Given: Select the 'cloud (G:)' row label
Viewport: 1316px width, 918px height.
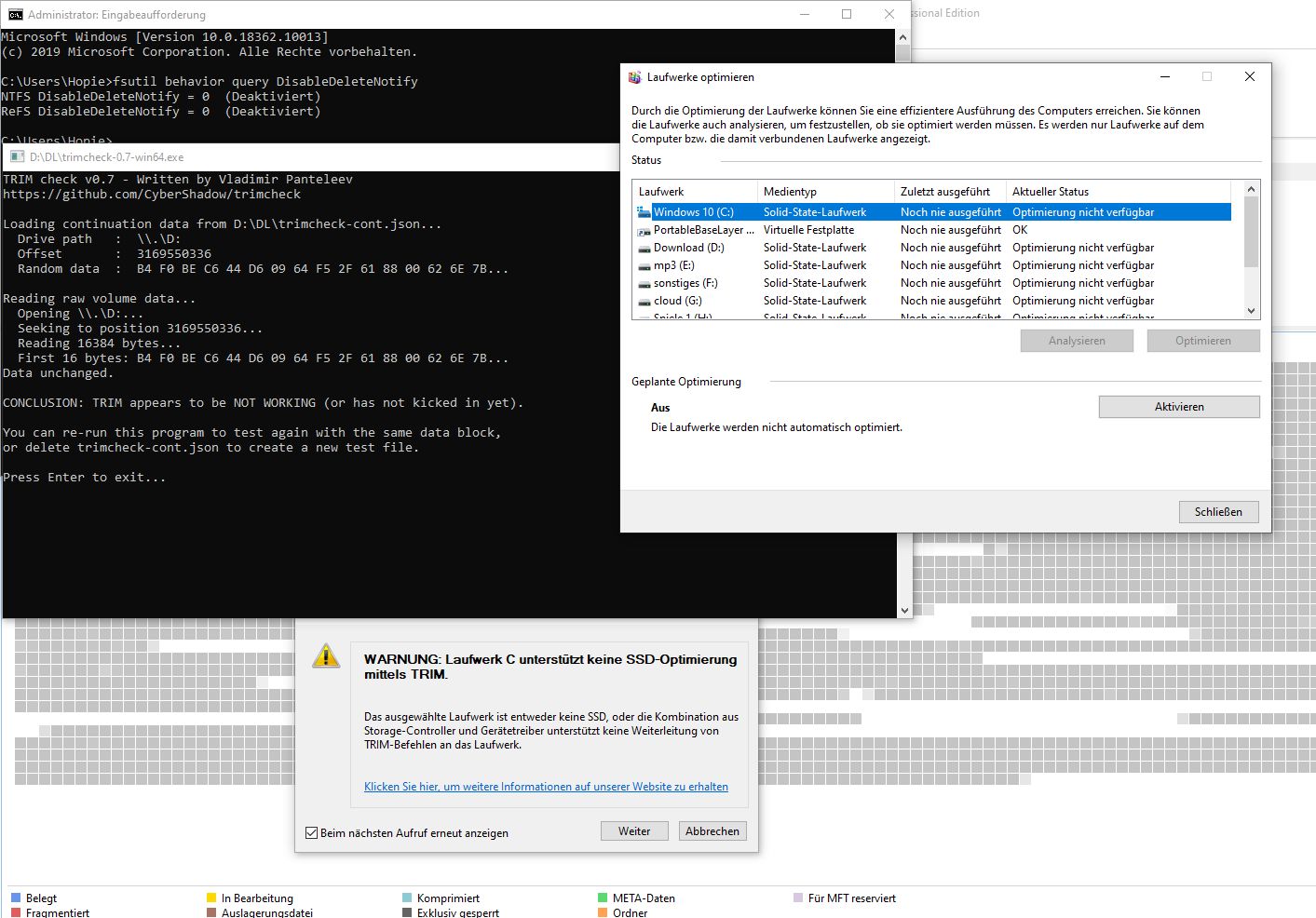Looking at the screenshot, I should 678,301.
